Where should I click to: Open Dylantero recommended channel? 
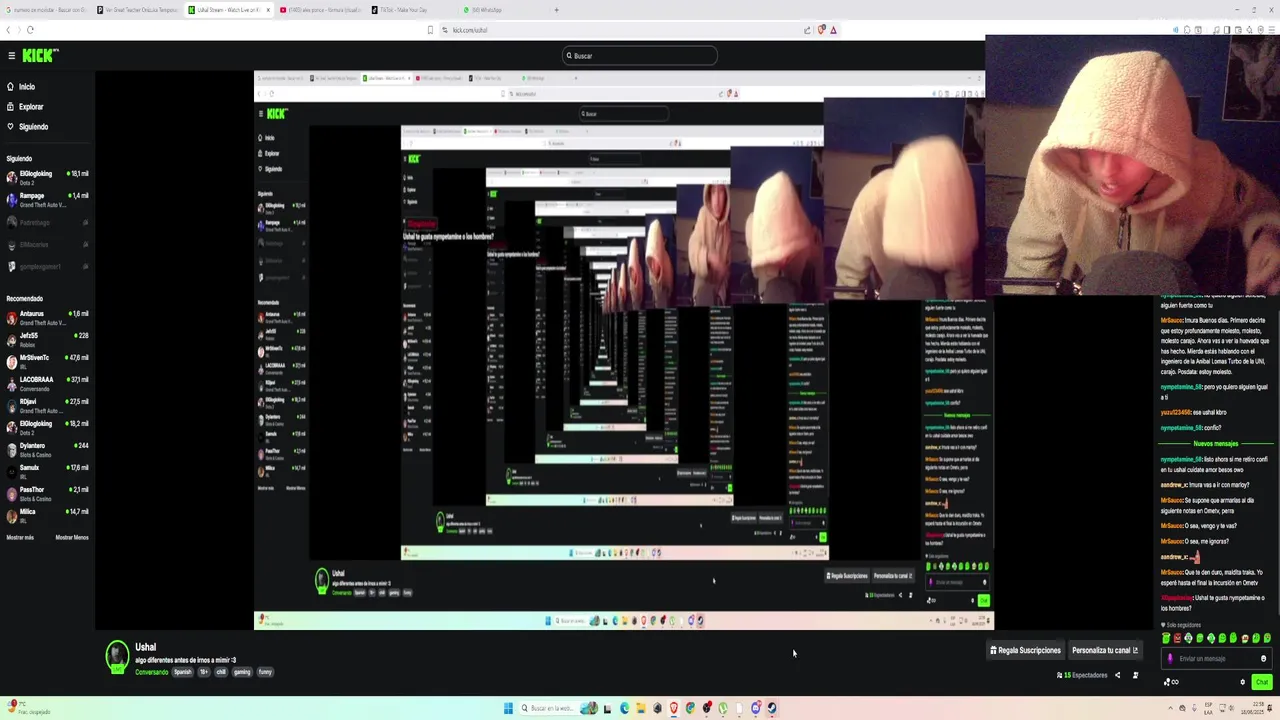47,449
